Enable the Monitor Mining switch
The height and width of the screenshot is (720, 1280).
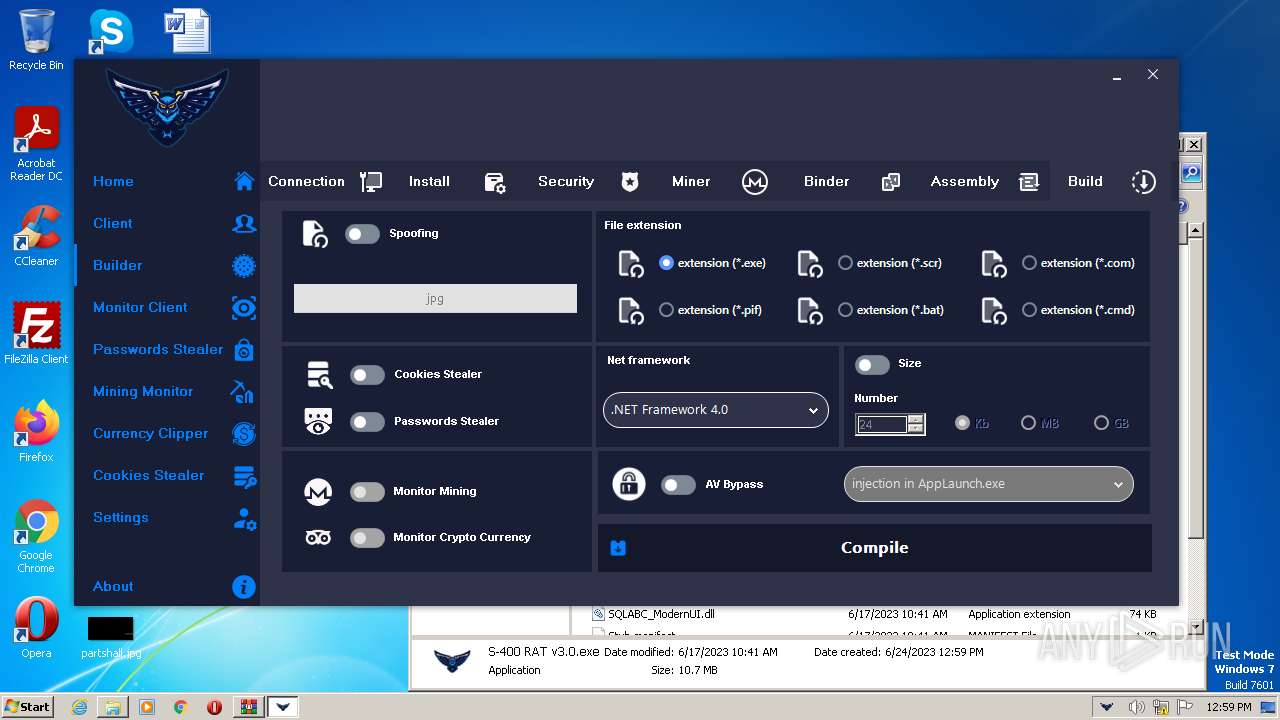coord(367,492)
